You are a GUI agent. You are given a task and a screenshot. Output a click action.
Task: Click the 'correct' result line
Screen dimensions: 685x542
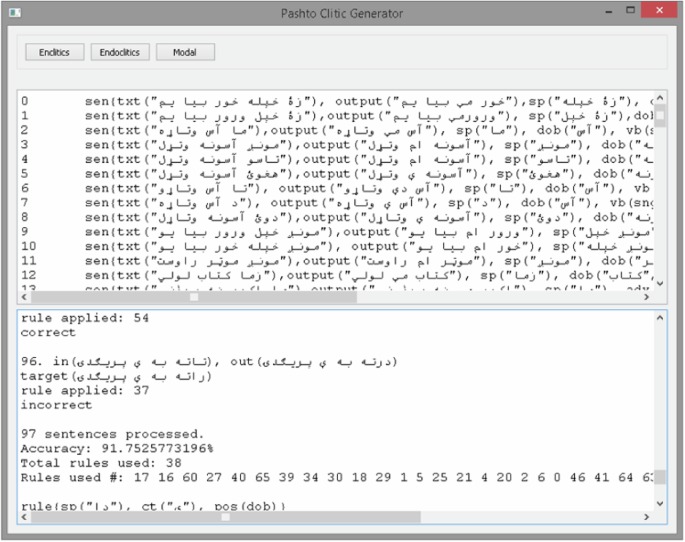click(48, 332)
